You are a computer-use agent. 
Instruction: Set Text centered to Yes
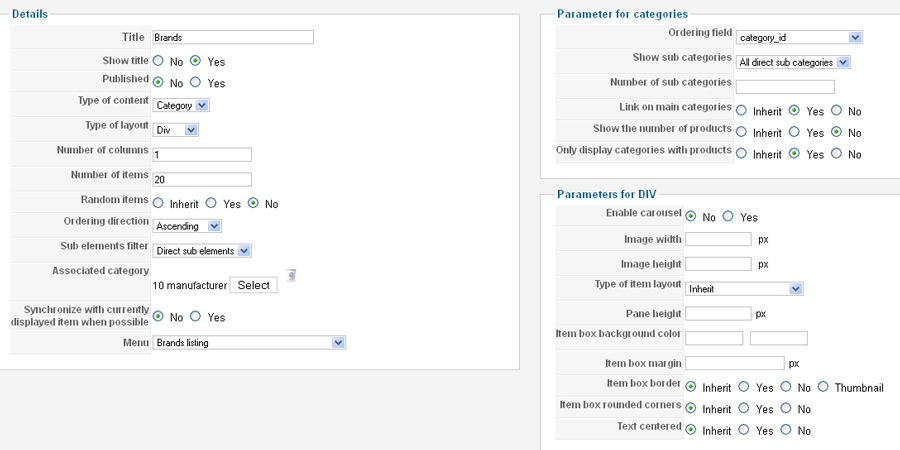tap(744, 429)
